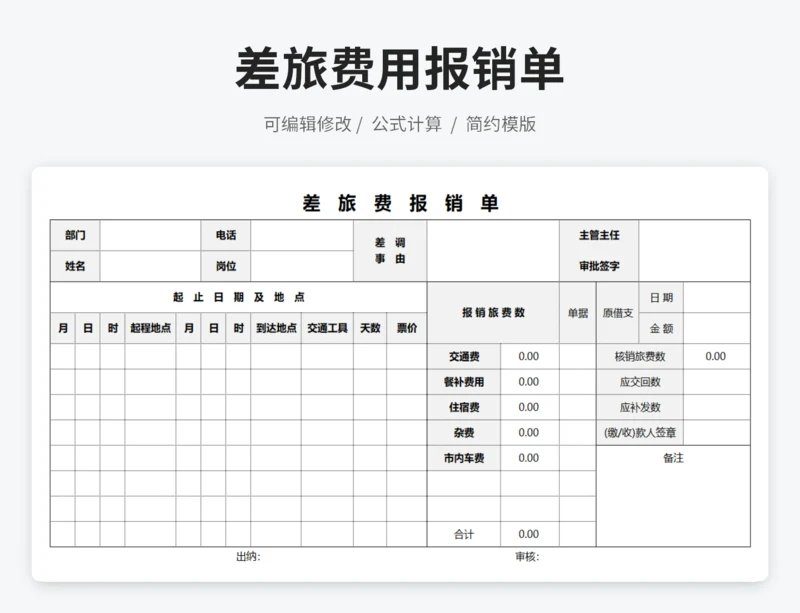Select the amount cell beside 住宿费
800x613 pixels.
529,408
